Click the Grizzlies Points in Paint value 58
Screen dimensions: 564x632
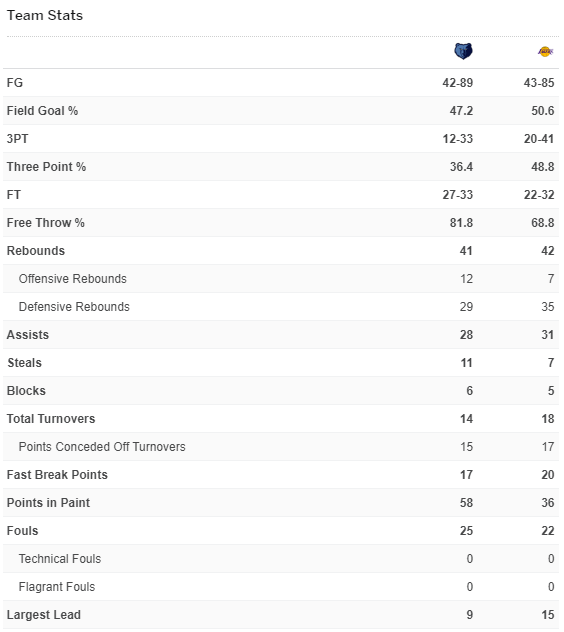(x=466, y=503)
